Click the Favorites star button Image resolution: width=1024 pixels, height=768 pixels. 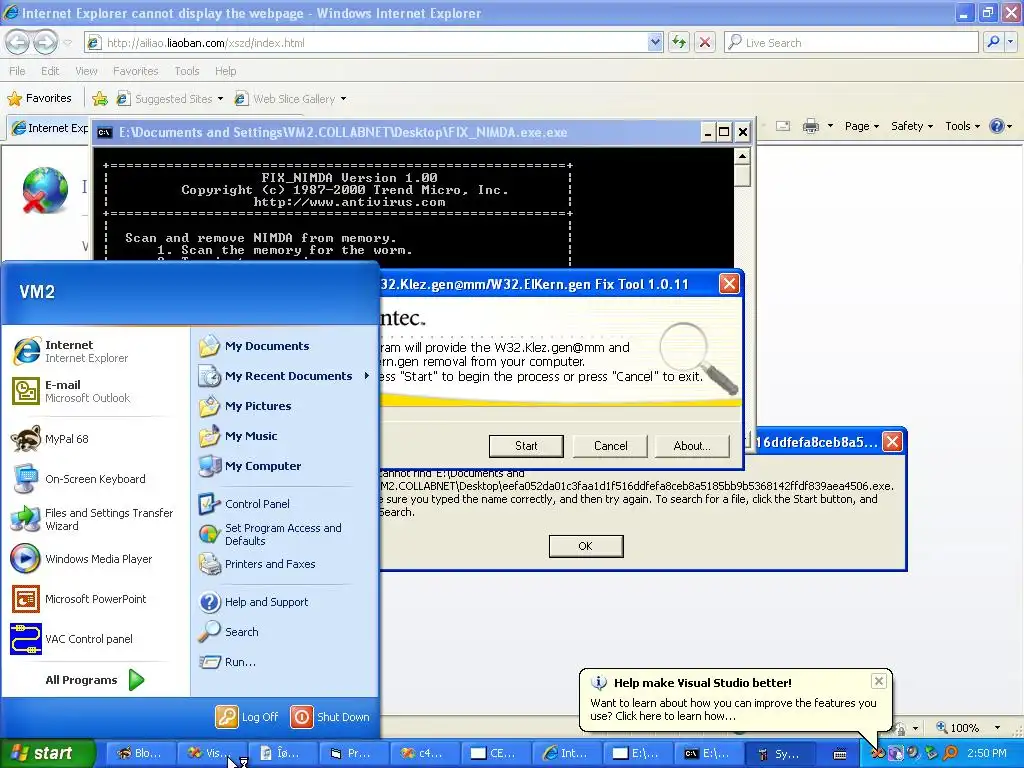click(39, 99)
